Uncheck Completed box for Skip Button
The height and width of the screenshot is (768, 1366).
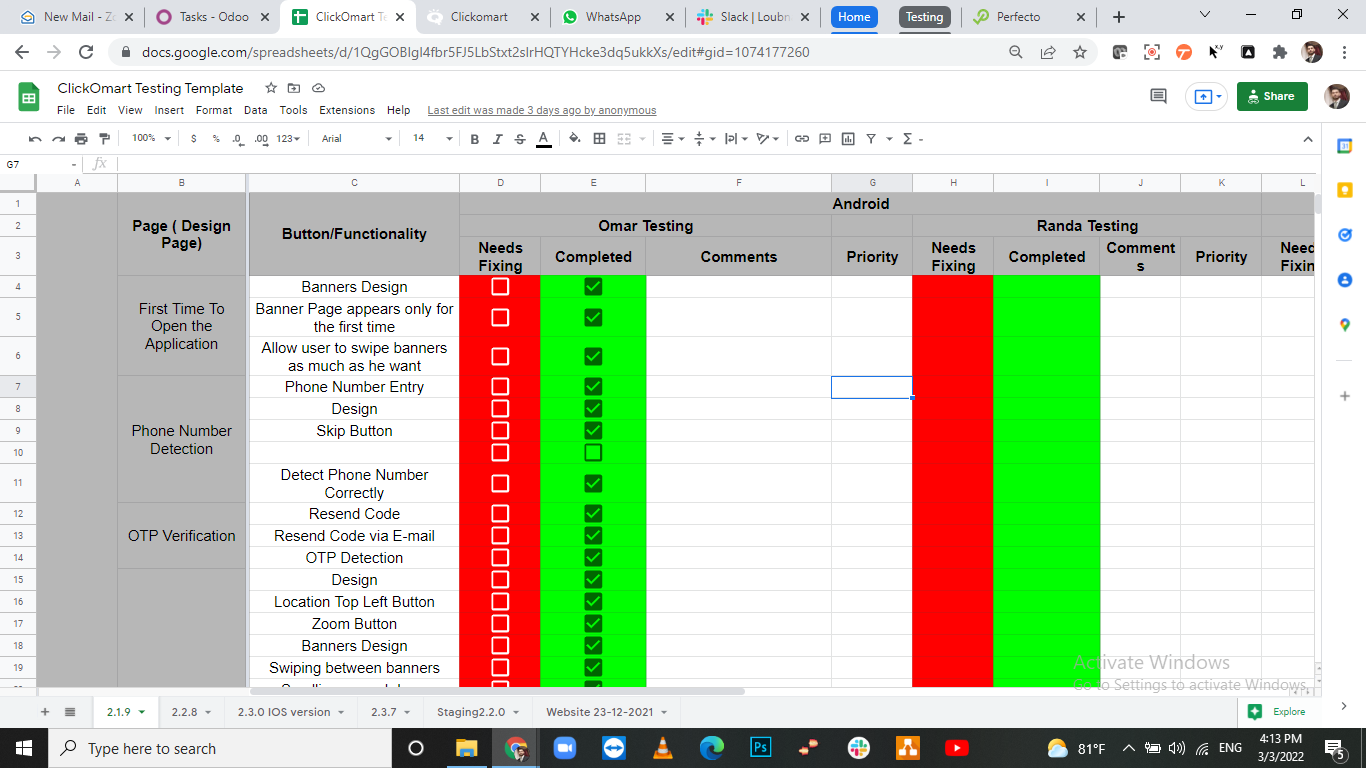click(x=593, y=431)
